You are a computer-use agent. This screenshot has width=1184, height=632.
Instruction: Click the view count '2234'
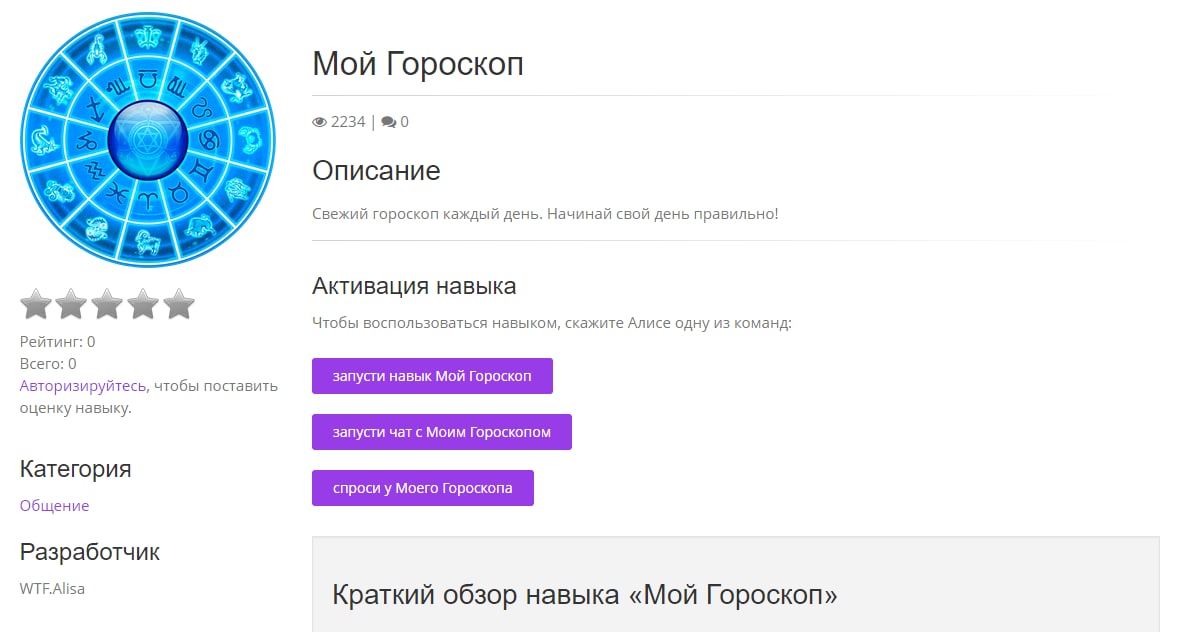point(348,122)
